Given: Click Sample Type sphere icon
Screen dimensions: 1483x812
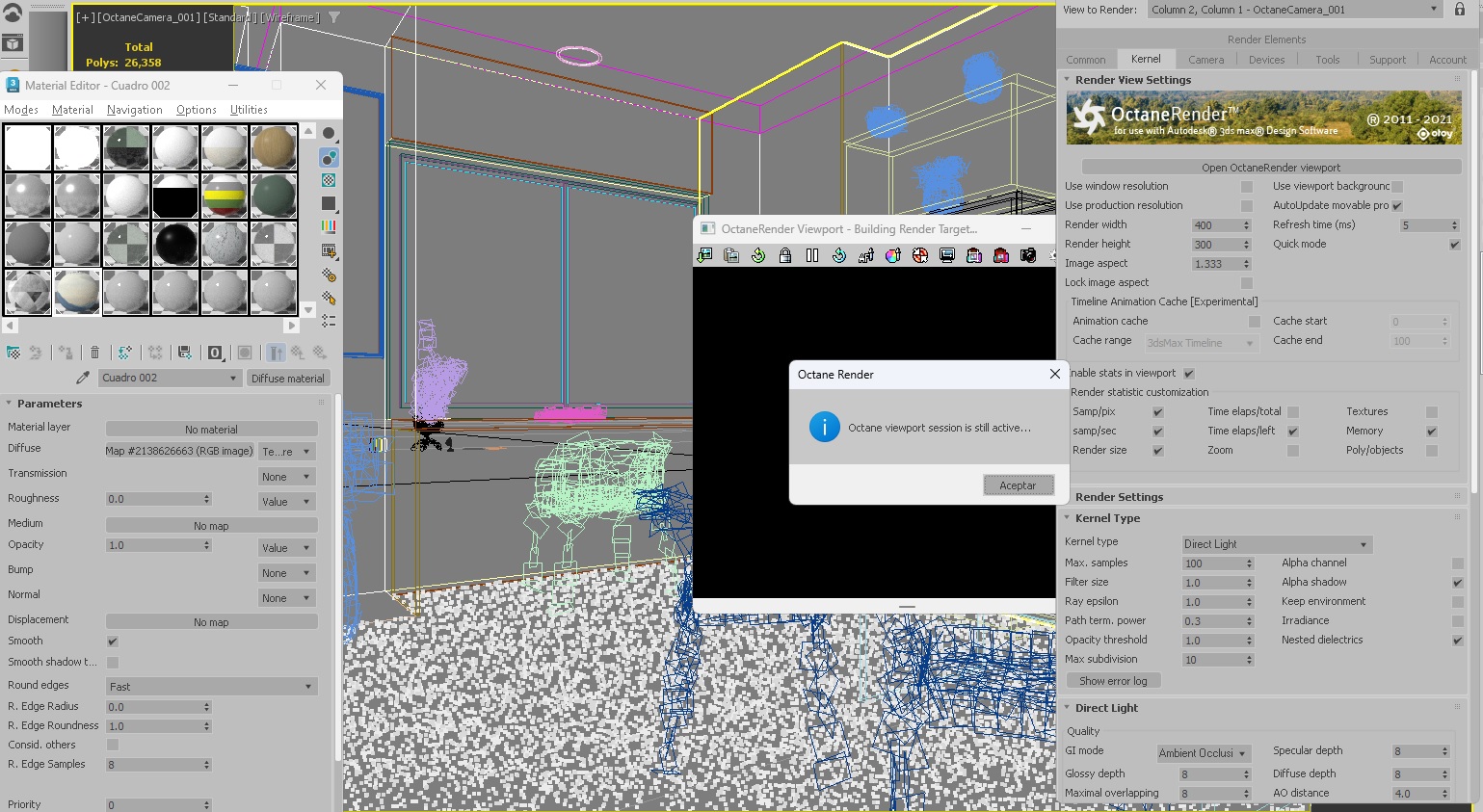Looking at the screenshot, I should 329,134.
